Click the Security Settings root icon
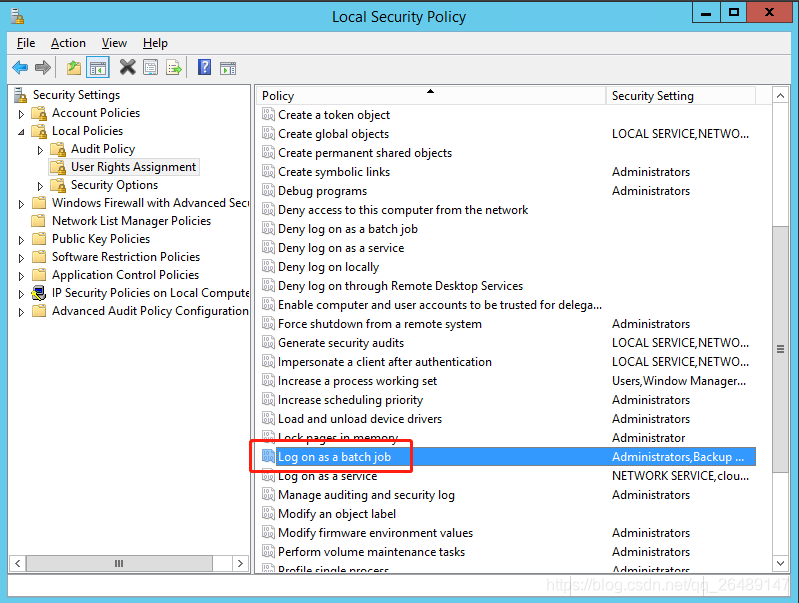Viewport: 799px width, 603px height. 20,95
